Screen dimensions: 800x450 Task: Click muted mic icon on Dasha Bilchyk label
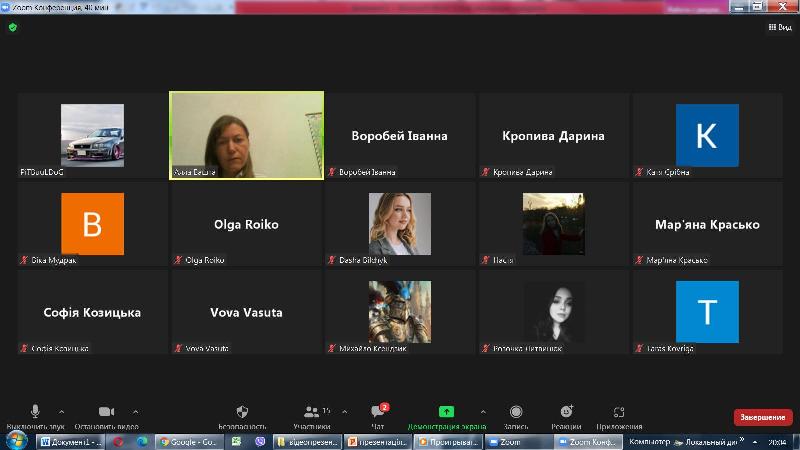coord(332,260)
